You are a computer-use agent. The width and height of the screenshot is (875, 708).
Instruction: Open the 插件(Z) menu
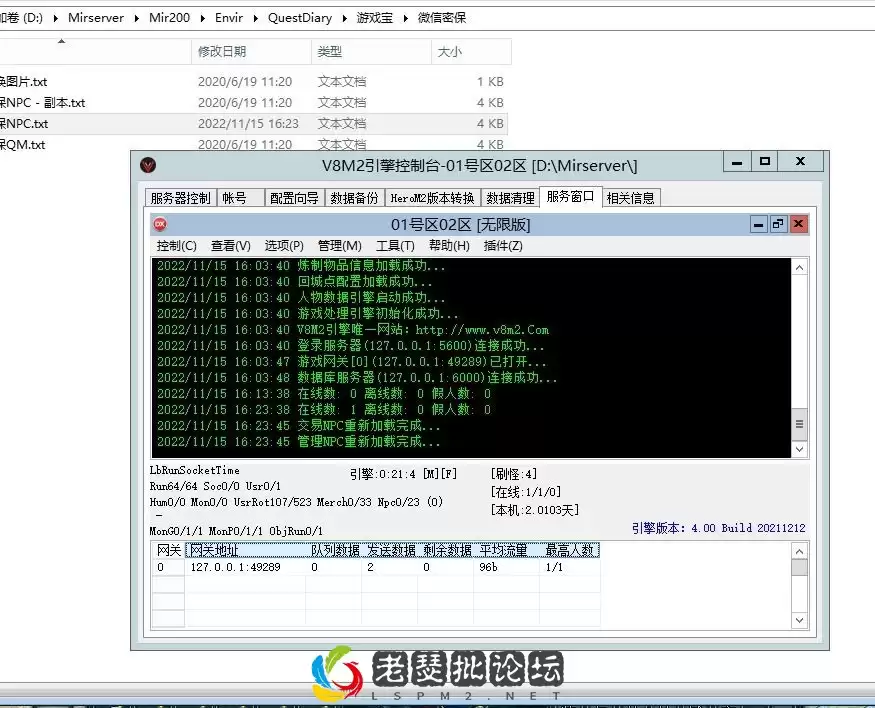click(503, 246)
